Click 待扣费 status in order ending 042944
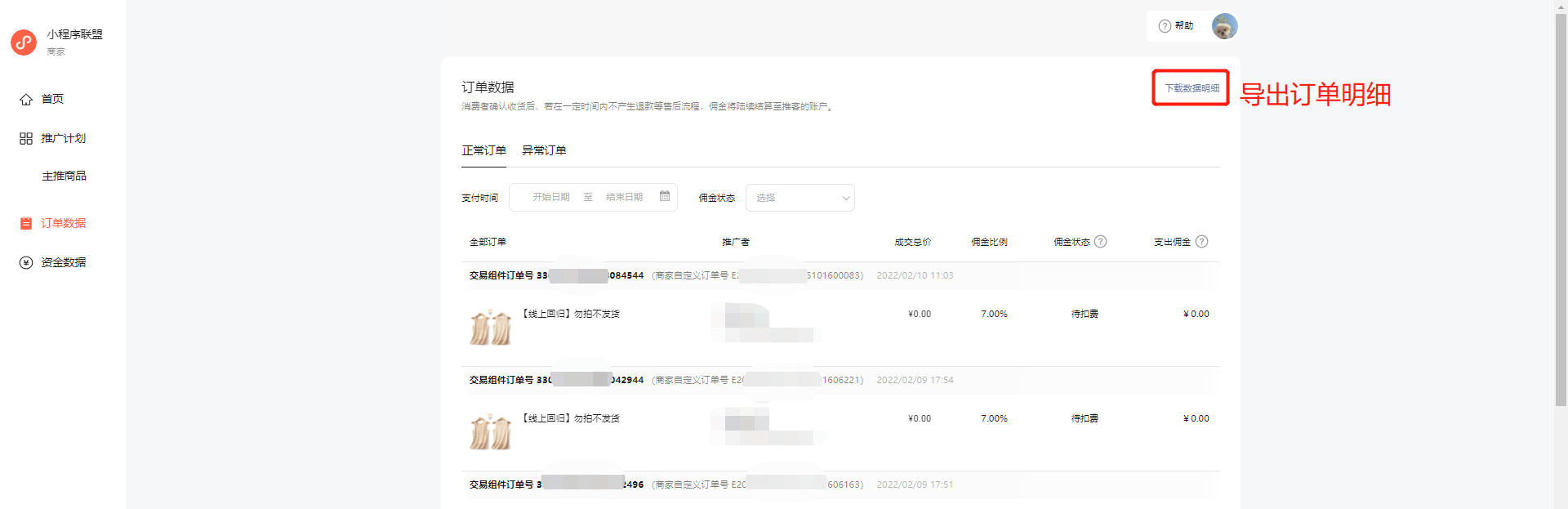The image size is (1568, 509). coord(1085,418)
